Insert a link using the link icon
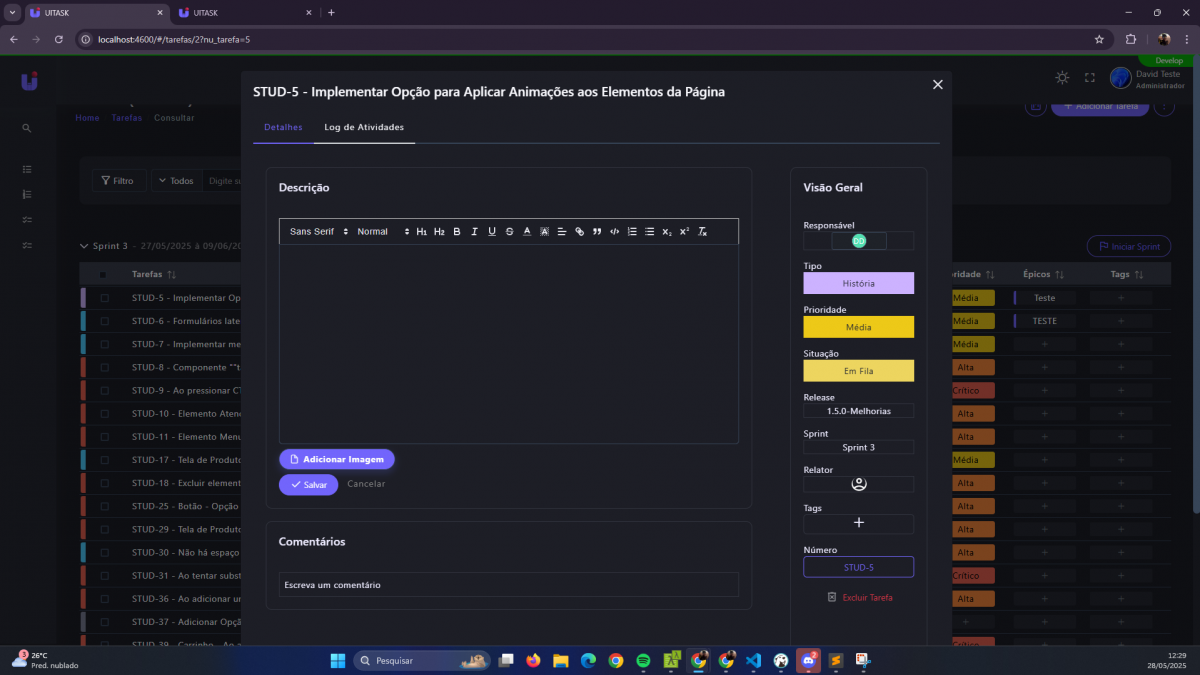This screenshot has height=675, width=1200. pyautogui.click(x=579, y=232)
